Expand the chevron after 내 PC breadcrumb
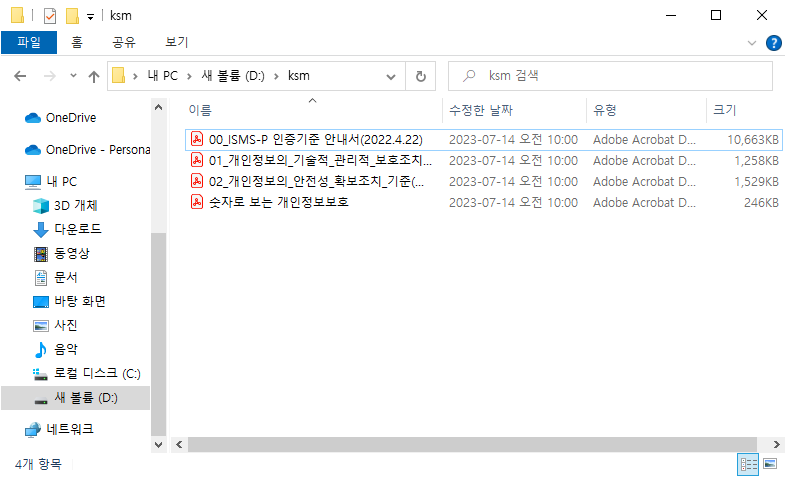This screenshot has height=477, width=786. [x=189, y=76]
